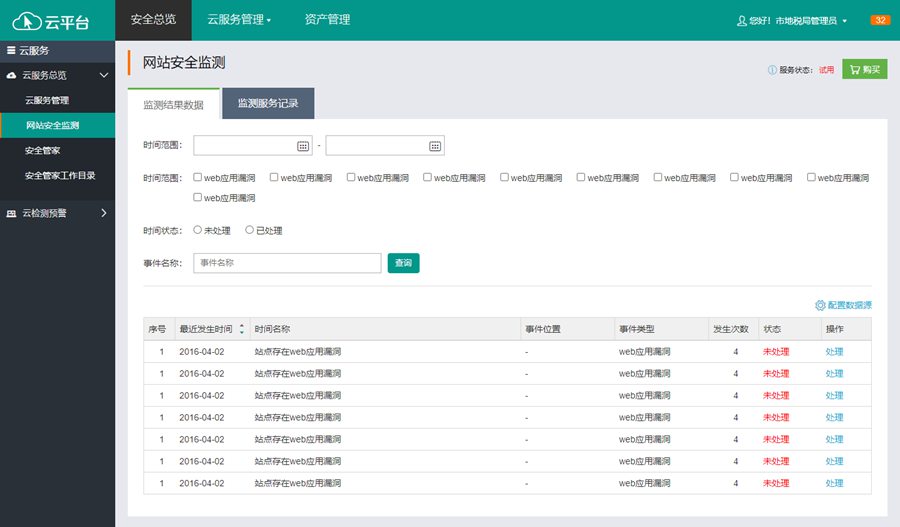
Task: Open the end date calendar picker icon
Action: [x=435, y=146]
